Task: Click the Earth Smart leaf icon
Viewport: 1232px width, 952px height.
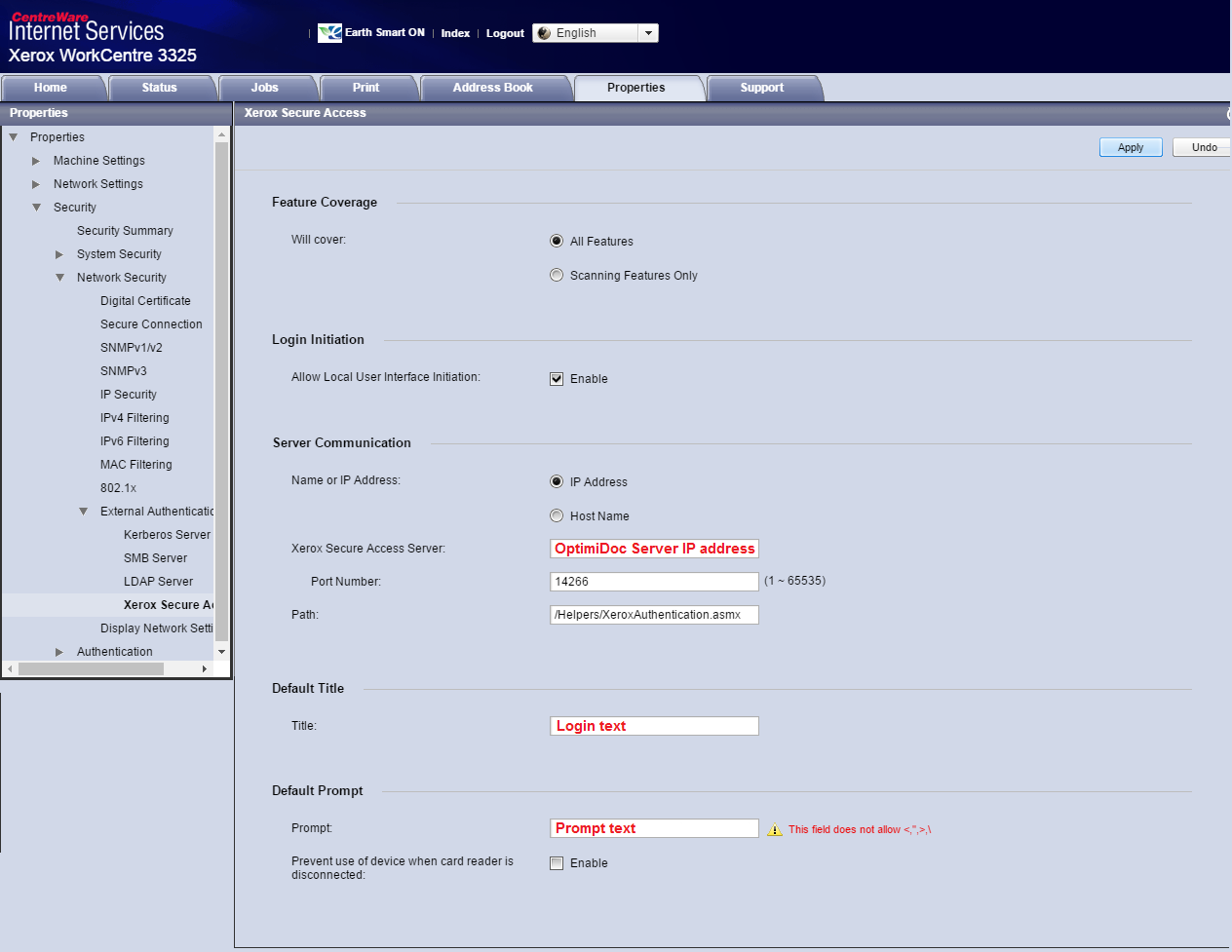Action: (x=329, y=33)
